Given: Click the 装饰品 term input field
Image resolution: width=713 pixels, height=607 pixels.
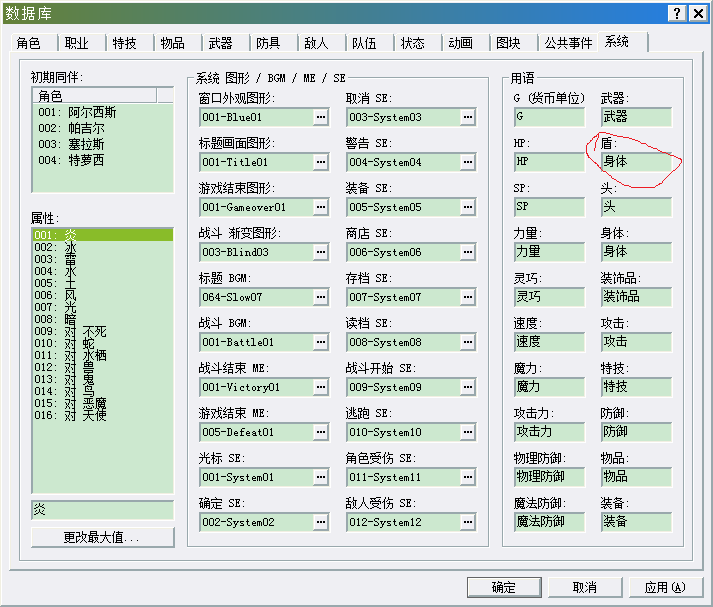Looking at the screenshot, I should tap(636, 297).
